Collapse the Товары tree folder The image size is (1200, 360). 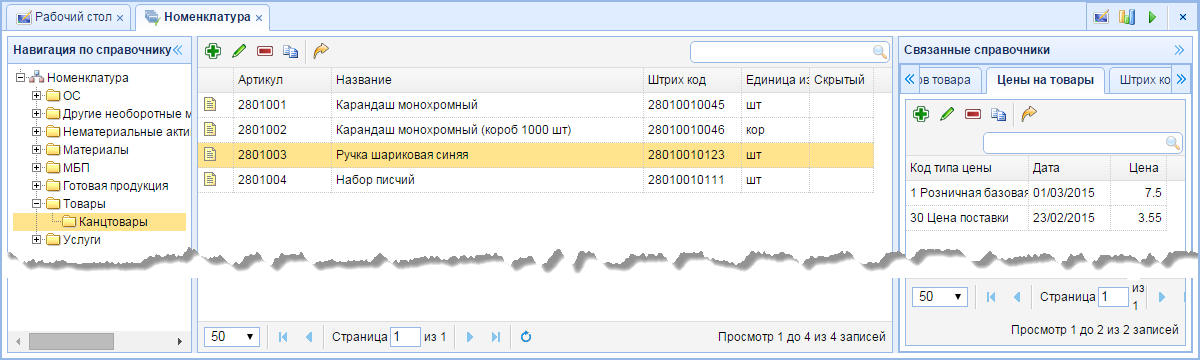(x=37, y=204)
